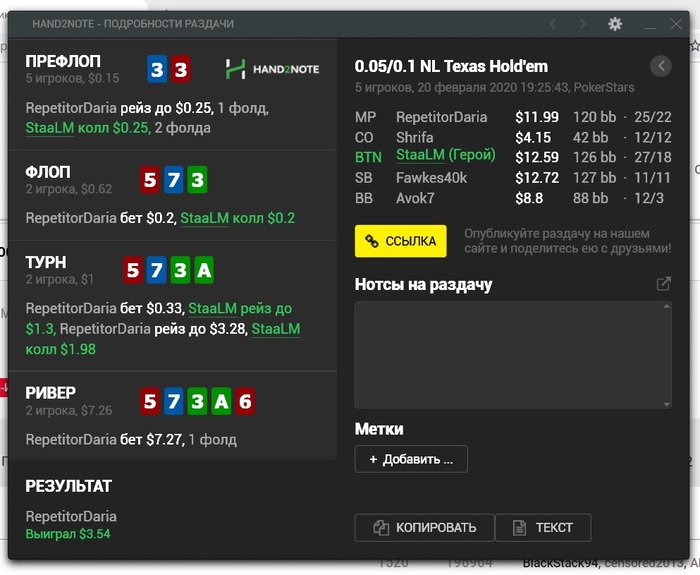The image size is (700, 575).
Task: Click the $12.59 stack value for StaaLM
Action: tap(537, 157)
